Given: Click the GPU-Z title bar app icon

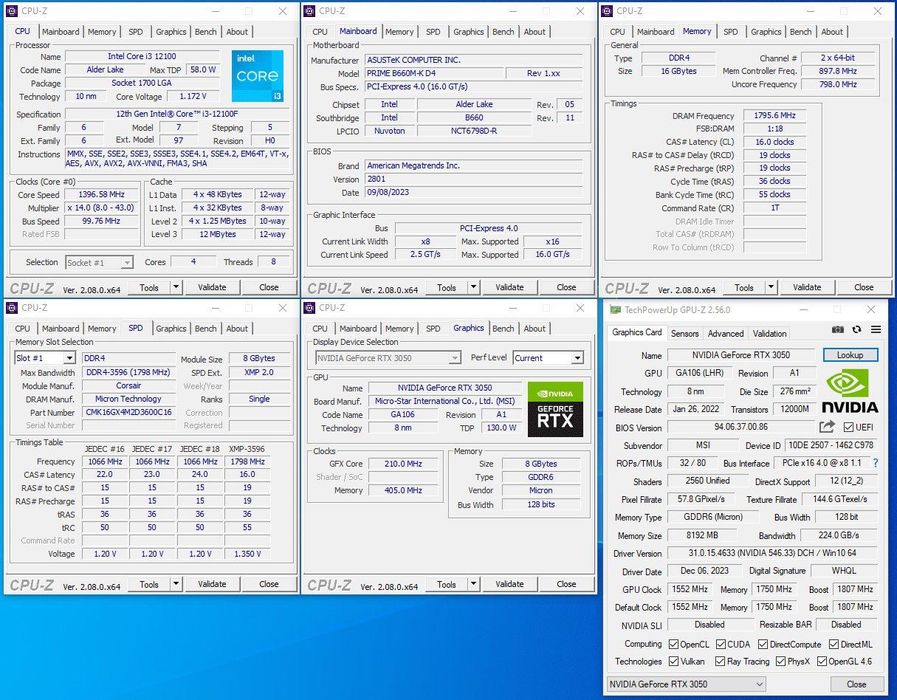Looking at the screenshot, I should click(x=615, y=309).
